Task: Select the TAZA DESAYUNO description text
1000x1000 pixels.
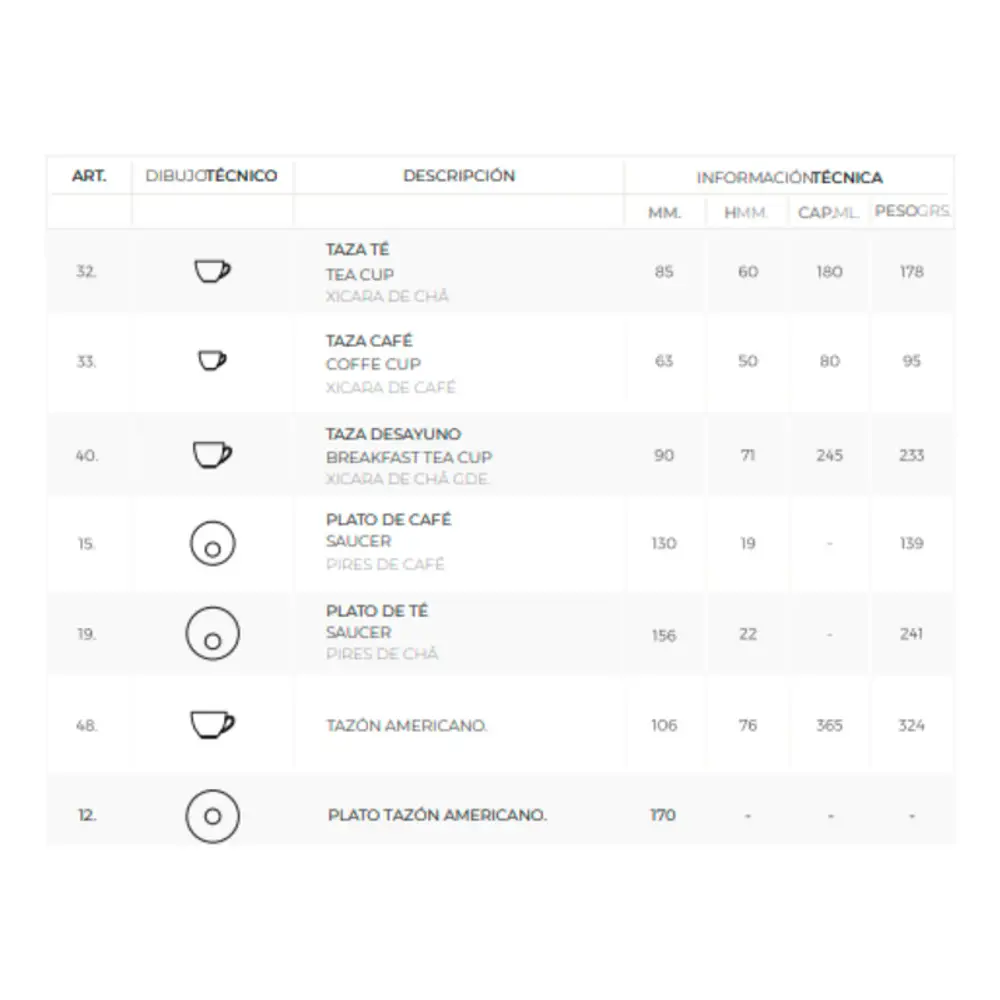Action: (x=393, y=435)
